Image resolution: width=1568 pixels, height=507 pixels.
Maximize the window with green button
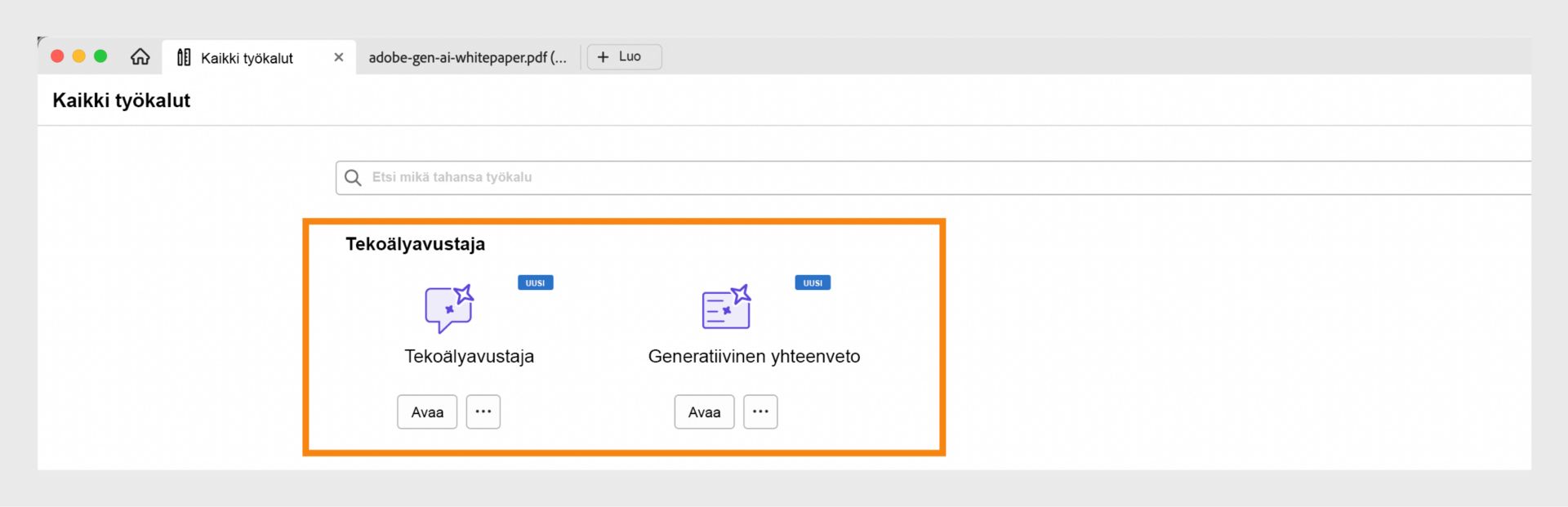[x=100, y=56]
